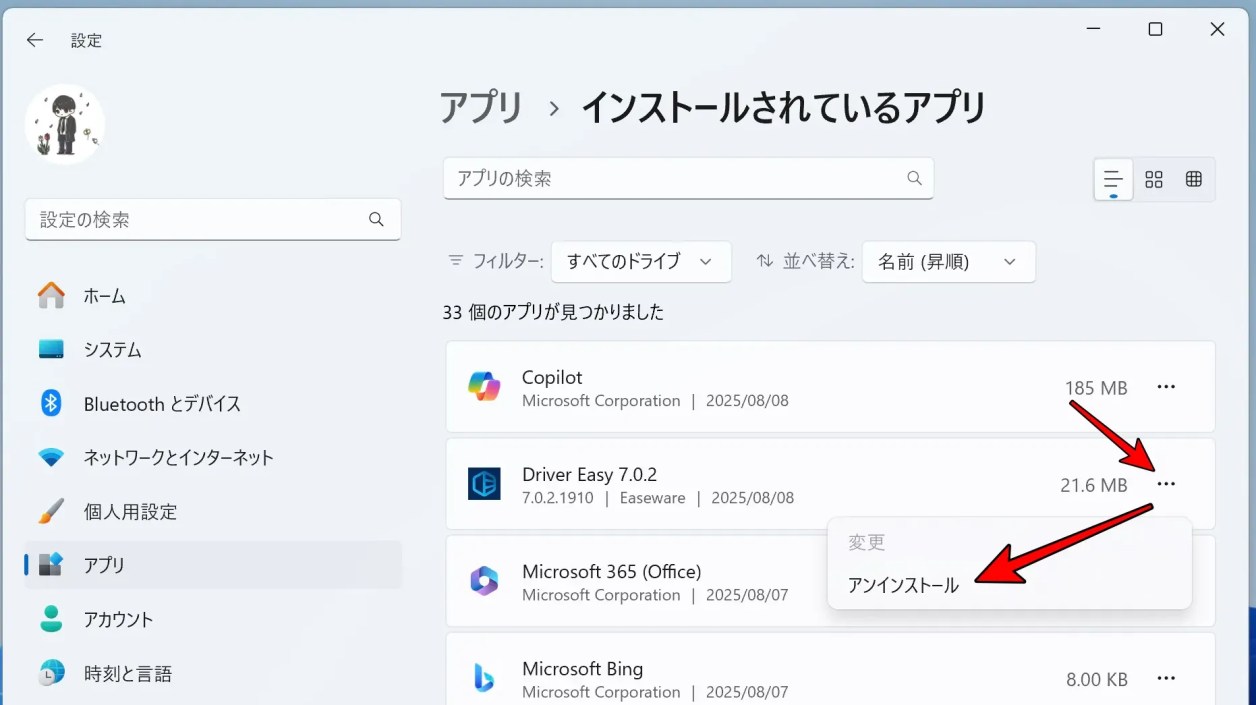Focus the 設定の検索 search box
The image size is (1256, 705).
coord(213,219)
